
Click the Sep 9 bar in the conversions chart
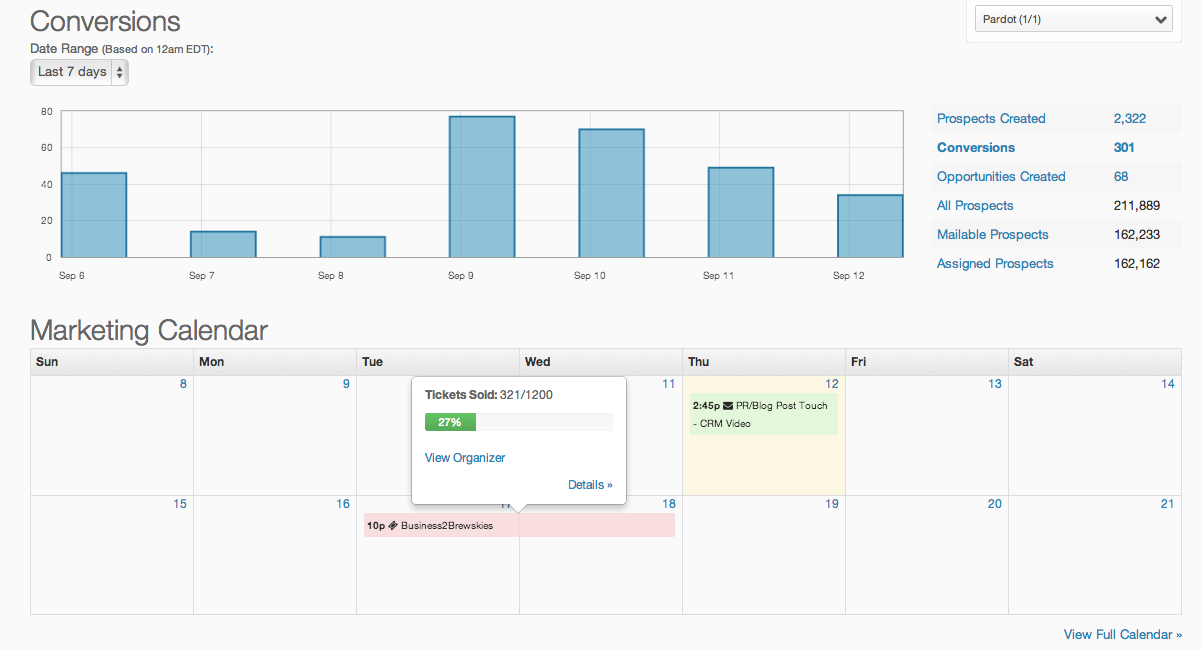[482, 185]
